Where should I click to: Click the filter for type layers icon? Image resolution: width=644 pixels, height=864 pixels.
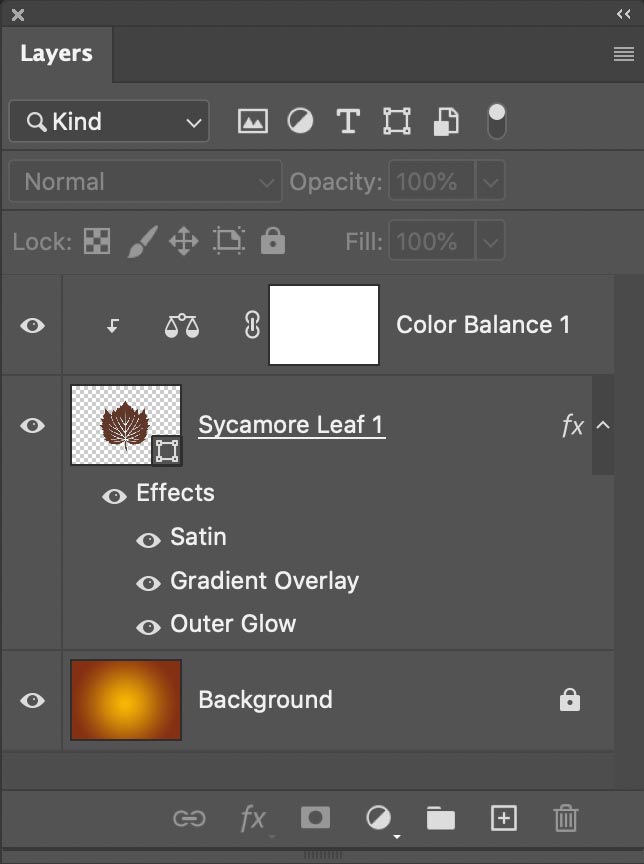pos(348,120)
